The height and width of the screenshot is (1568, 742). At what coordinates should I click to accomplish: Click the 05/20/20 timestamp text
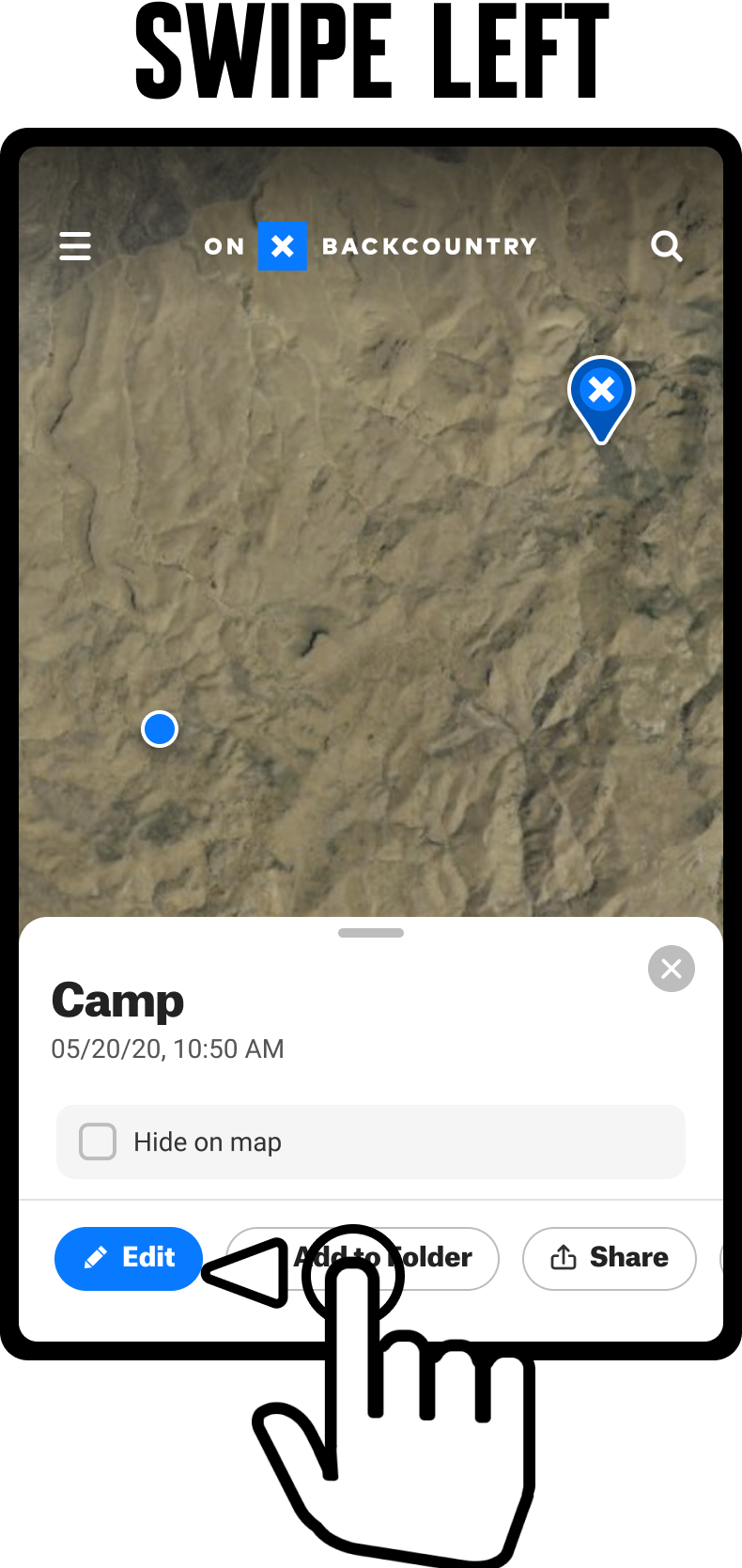click(x=167, y=1048)
